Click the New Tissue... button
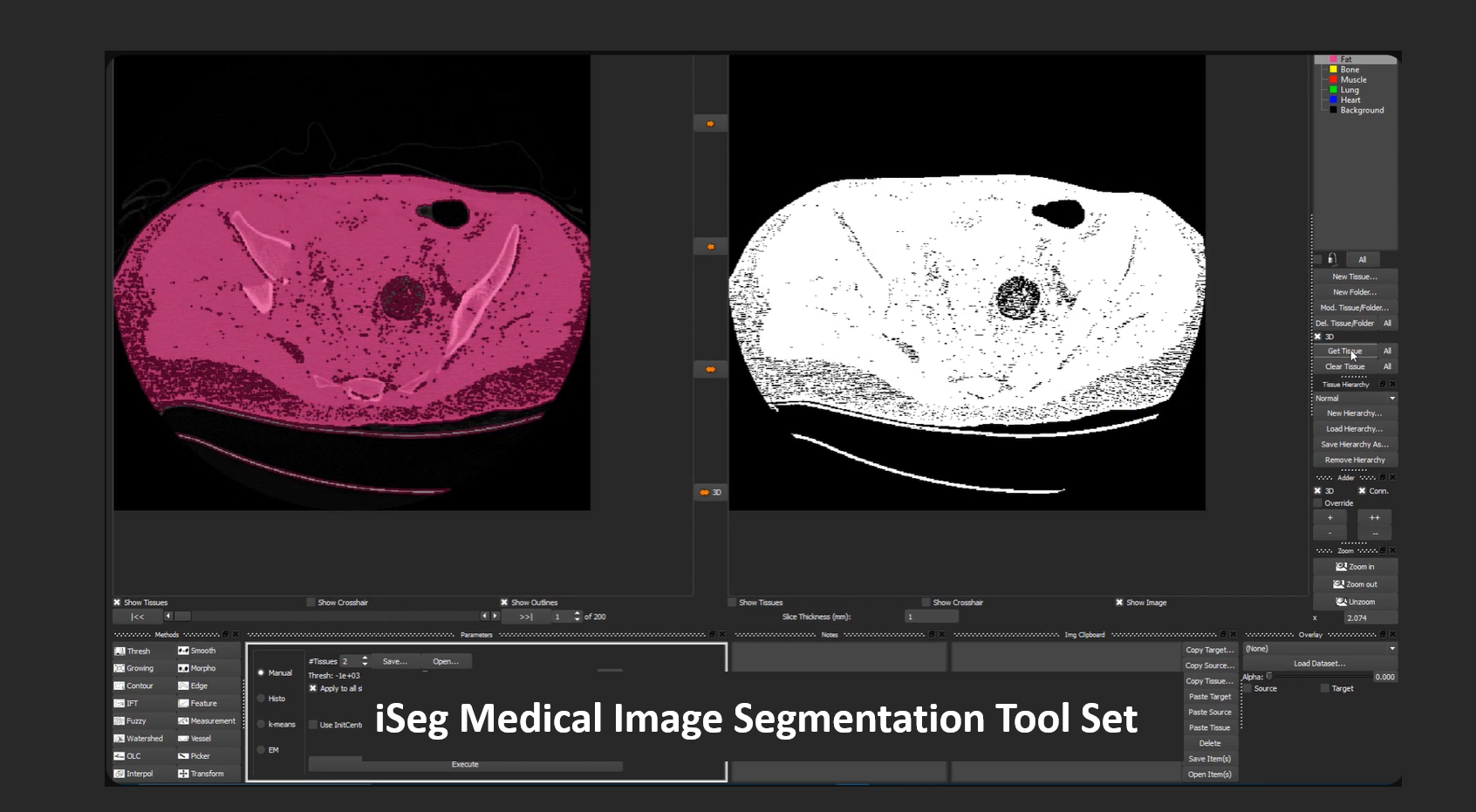The height and width of the screenshot is (812, 1476). (x=1354, y=276)
